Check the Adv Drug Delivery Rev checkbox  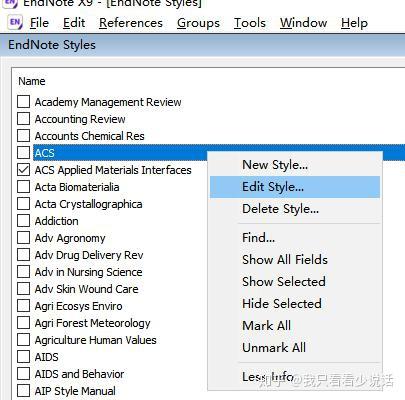tap(23, 255)
